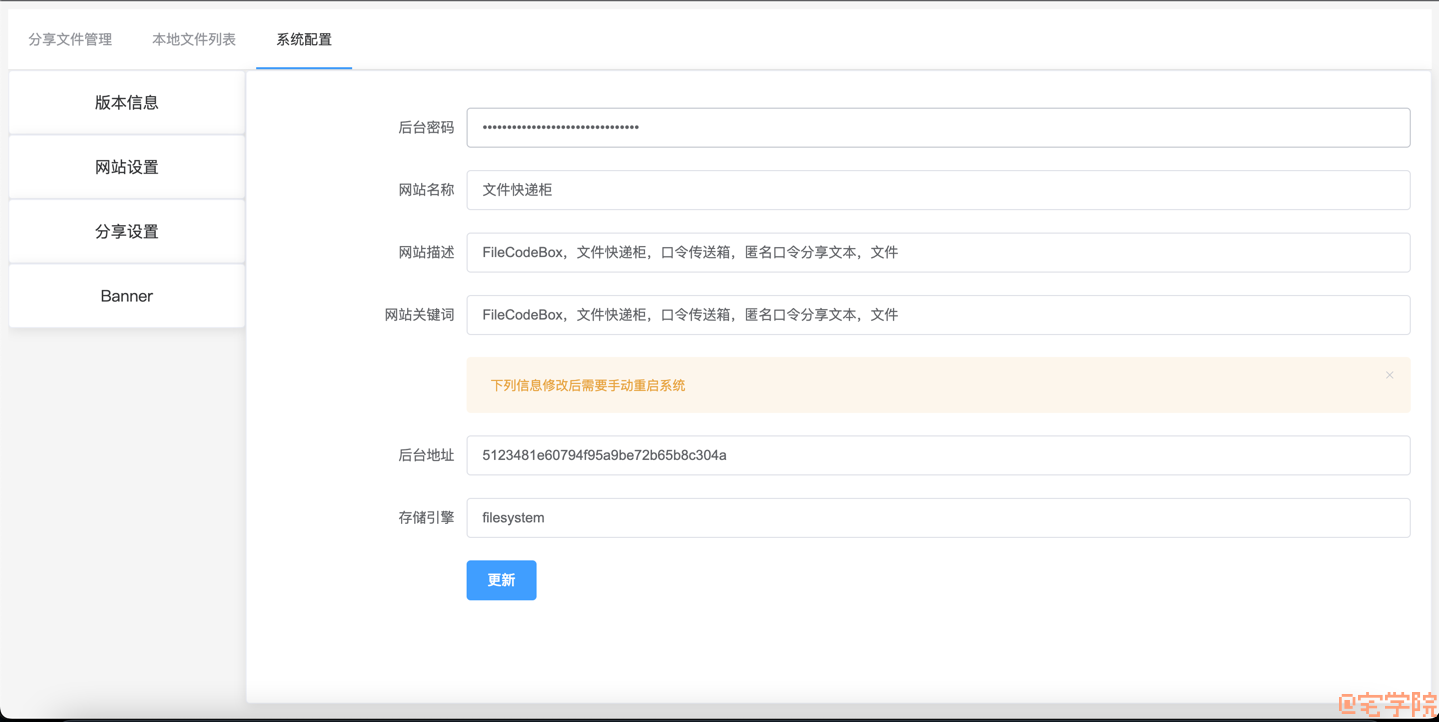Image resolution: width=1439 pixels, height=722 pixels.
Task: Edit the 网站描述 text field
Action: [x=937, y=253]
